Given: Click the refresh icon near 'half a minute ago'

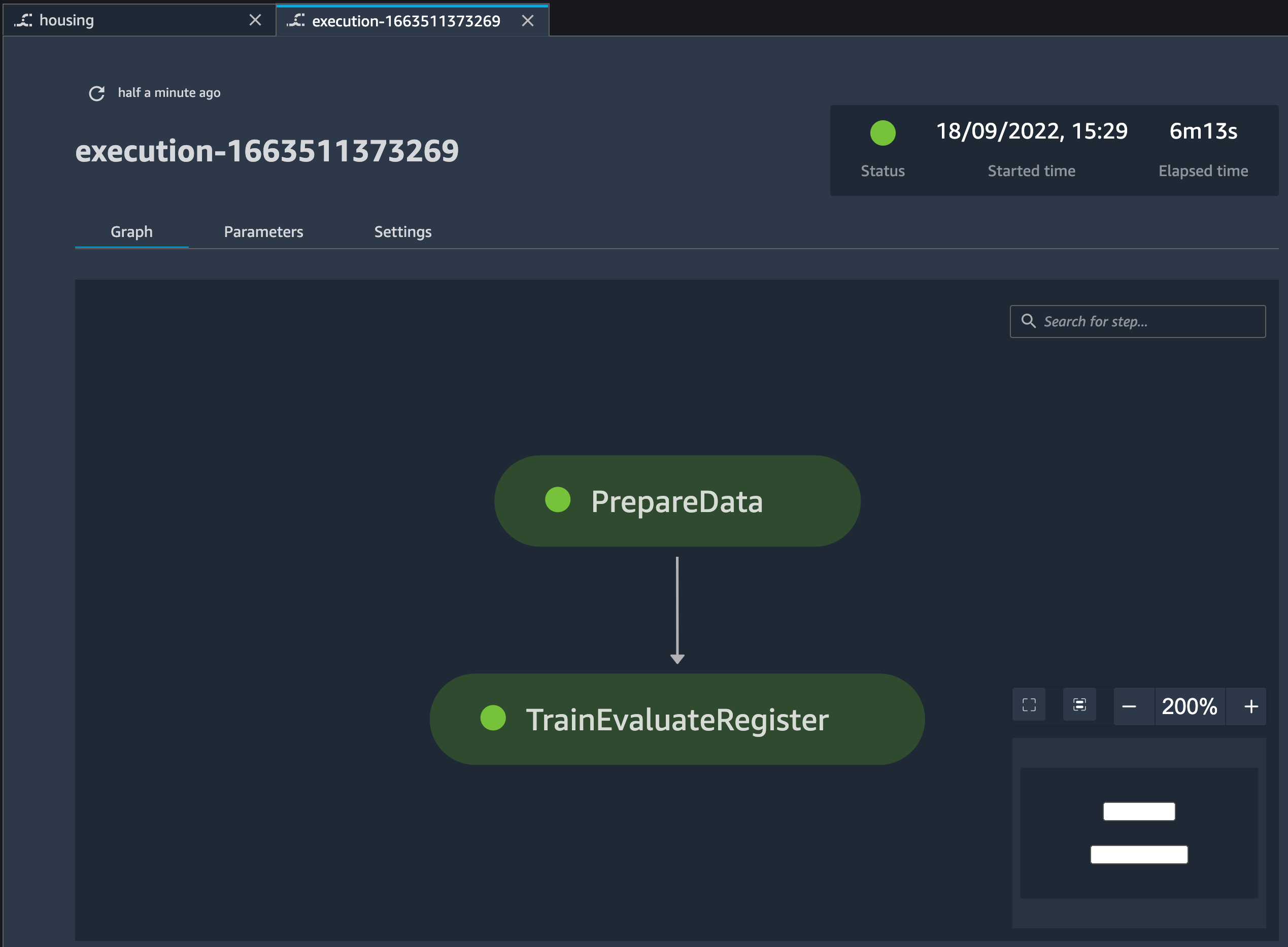Looking at the screenshot, I should (x=96, y=93).
